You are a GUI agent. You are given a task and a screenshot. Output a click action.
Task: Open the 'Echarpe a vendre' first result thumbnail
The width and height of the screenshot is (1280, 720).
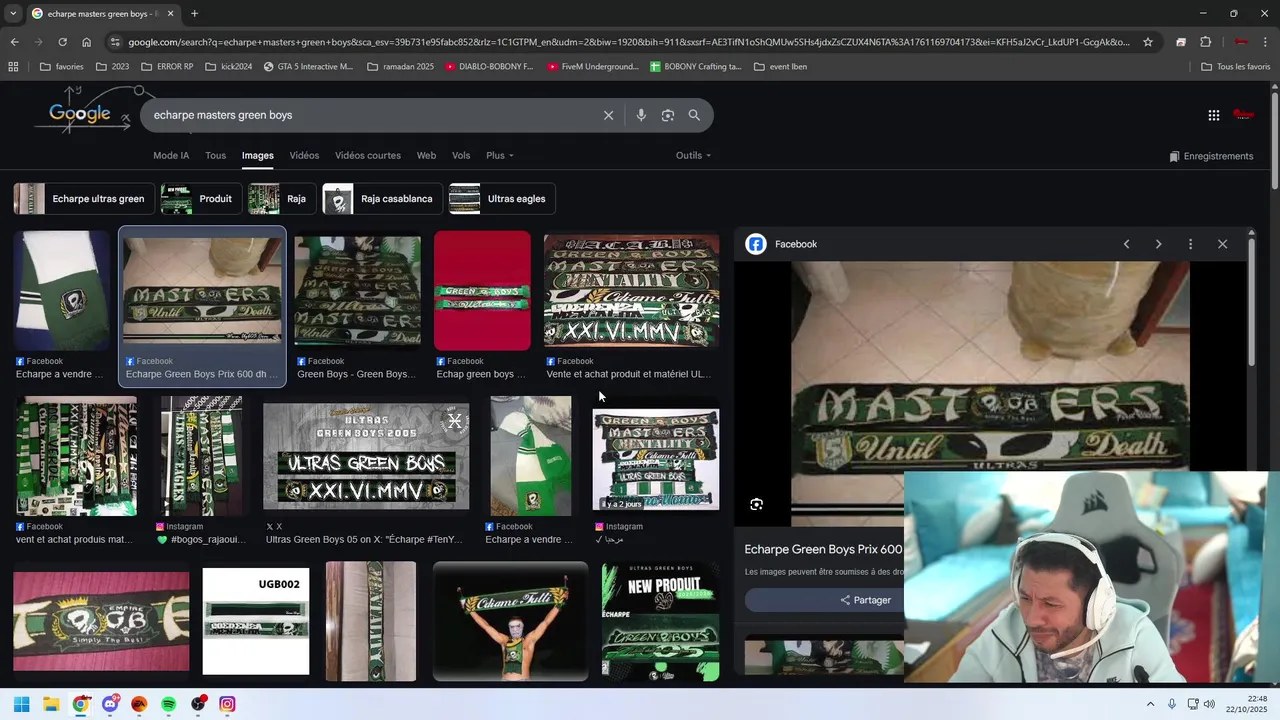pyautogui.click(x=62, y=291)
